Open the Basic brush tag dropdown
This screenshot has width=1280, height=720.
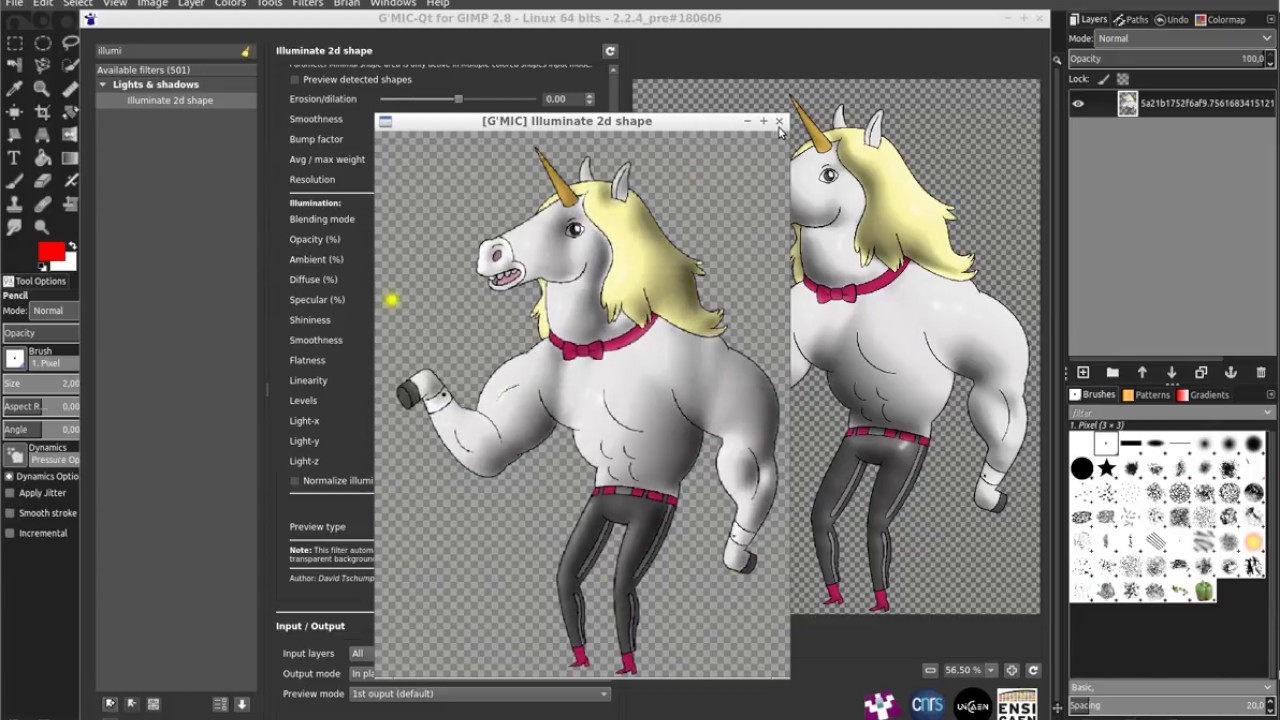pos(1172,688)
